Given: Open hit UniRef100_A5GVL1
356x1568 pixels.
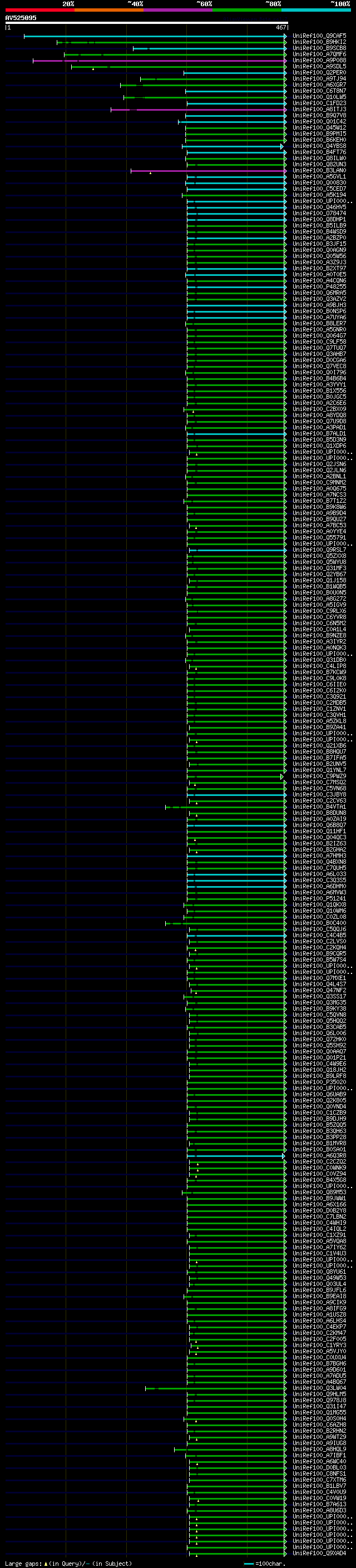Looking at the screenshot, I should click(x=319, y=176).
